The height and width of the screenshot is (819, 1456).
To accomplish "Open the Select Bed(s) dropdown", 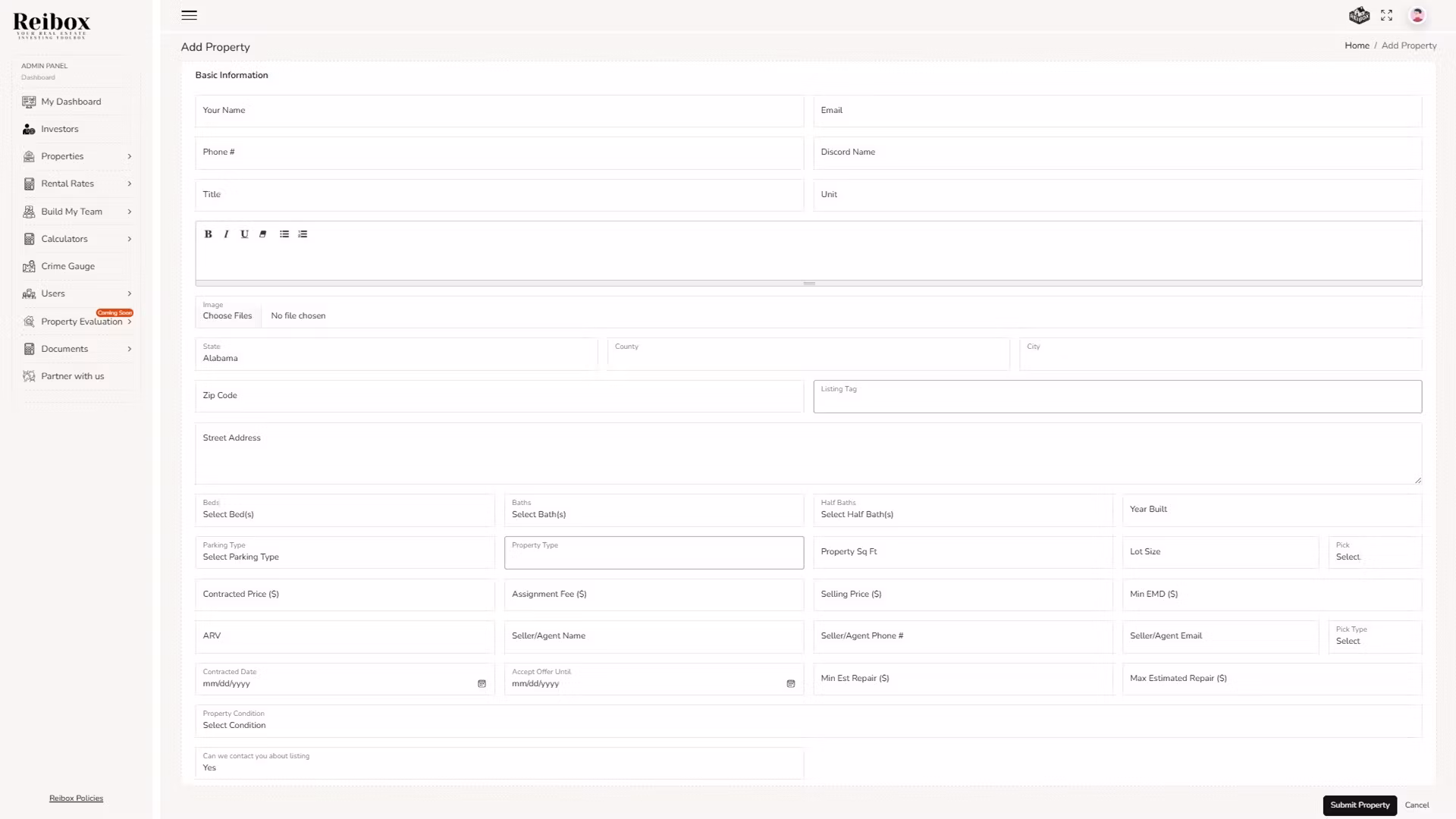I will click(x=344, y=510).
